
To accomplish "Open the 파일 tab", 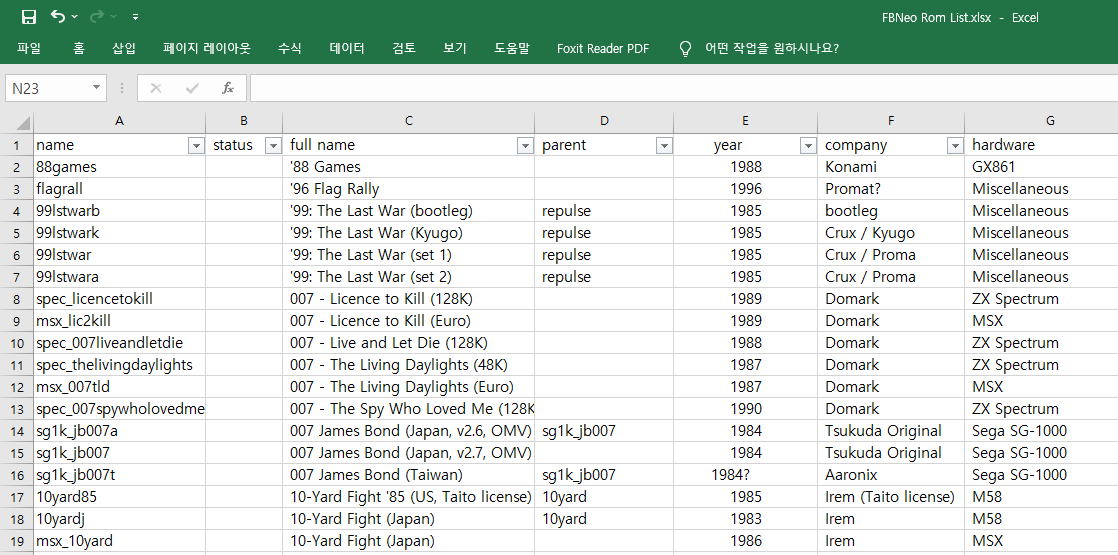I will 29,49.
